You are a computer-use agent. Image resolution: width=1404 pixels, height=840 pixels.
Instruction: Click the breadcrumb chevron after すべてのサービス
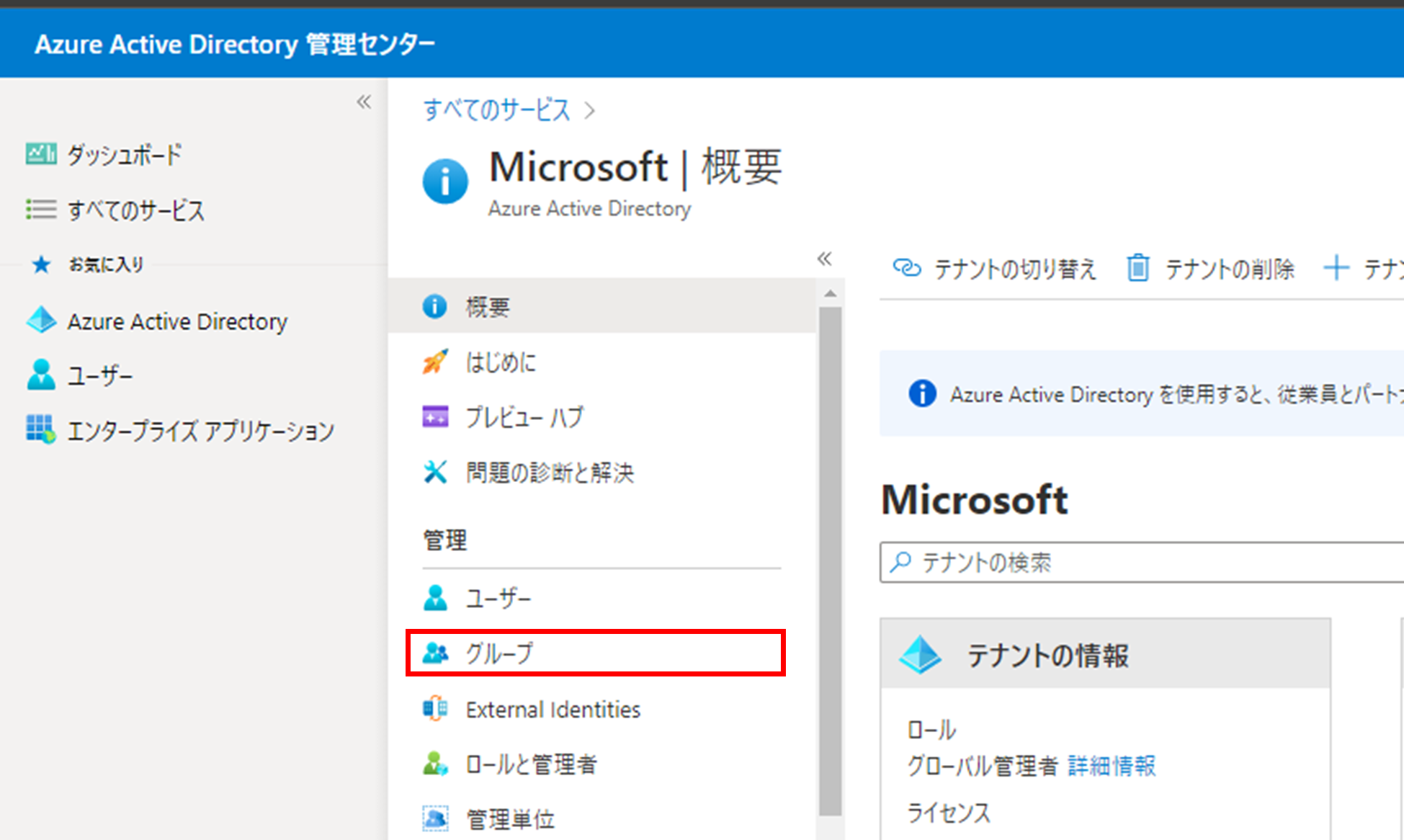pyautogui.click(x=590, y=111)
